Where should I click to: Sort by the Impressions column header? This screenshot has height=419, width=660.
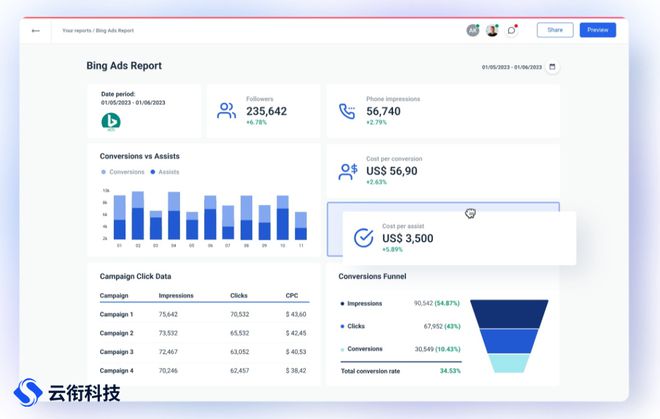click(x=176, y=296)
